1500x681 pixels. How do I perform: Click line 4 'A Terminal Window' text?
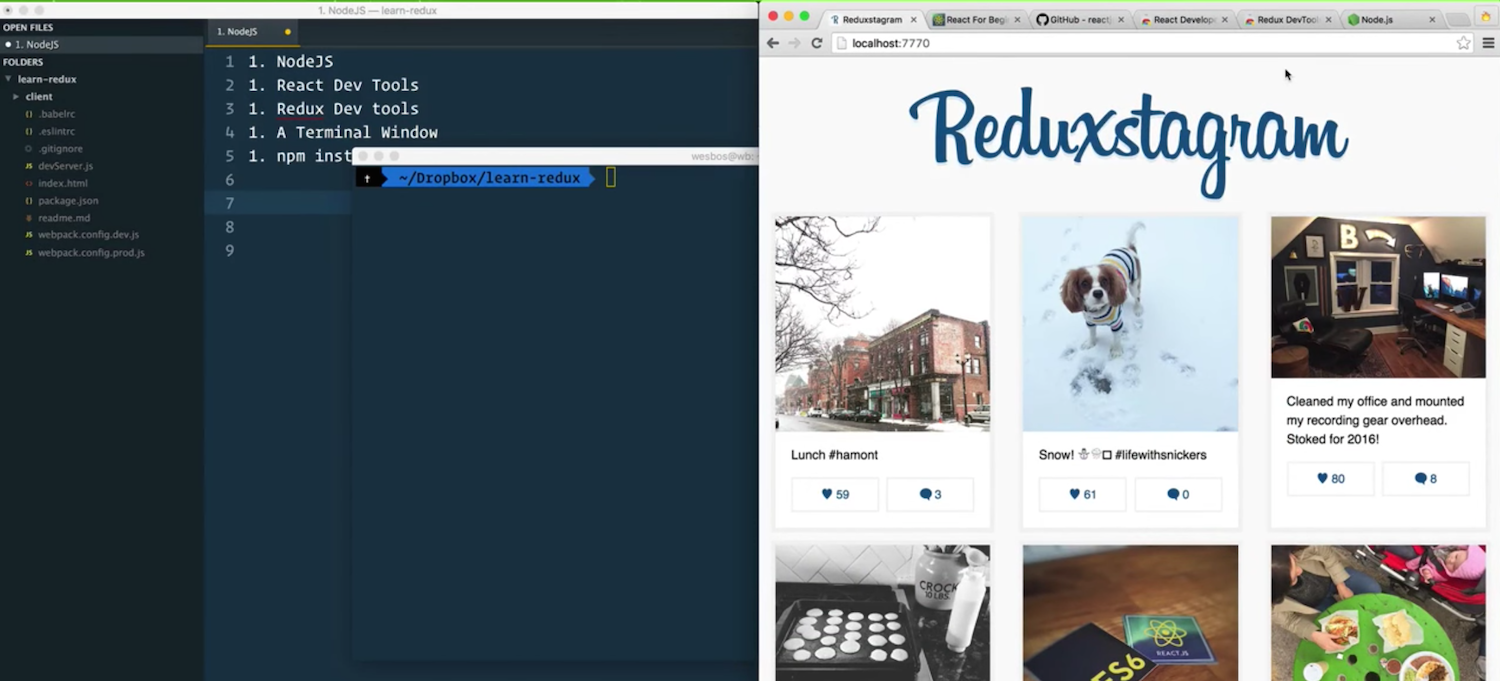[x=357, y=132]
